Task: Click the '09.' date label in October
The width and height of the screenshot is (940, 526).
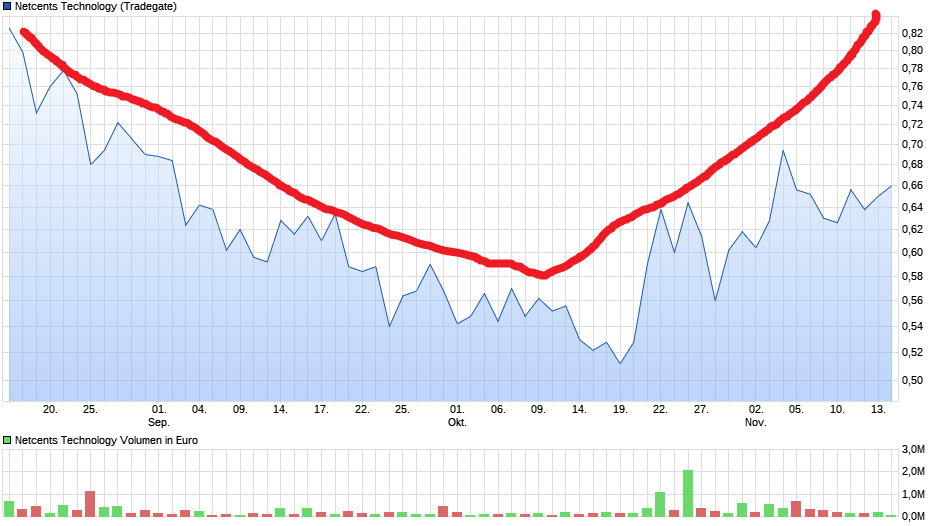Action: [x=538, y=410]
